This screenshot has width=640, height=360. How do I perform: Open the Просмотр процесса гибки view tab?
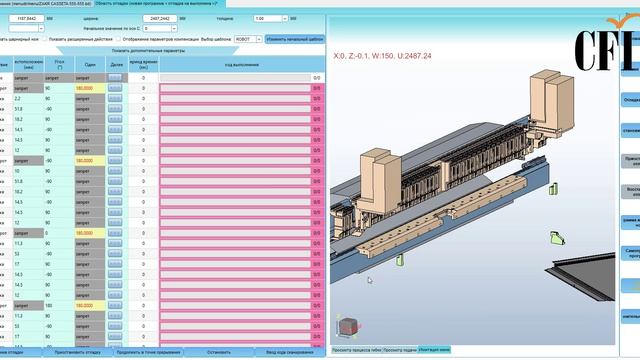(357, 350)
